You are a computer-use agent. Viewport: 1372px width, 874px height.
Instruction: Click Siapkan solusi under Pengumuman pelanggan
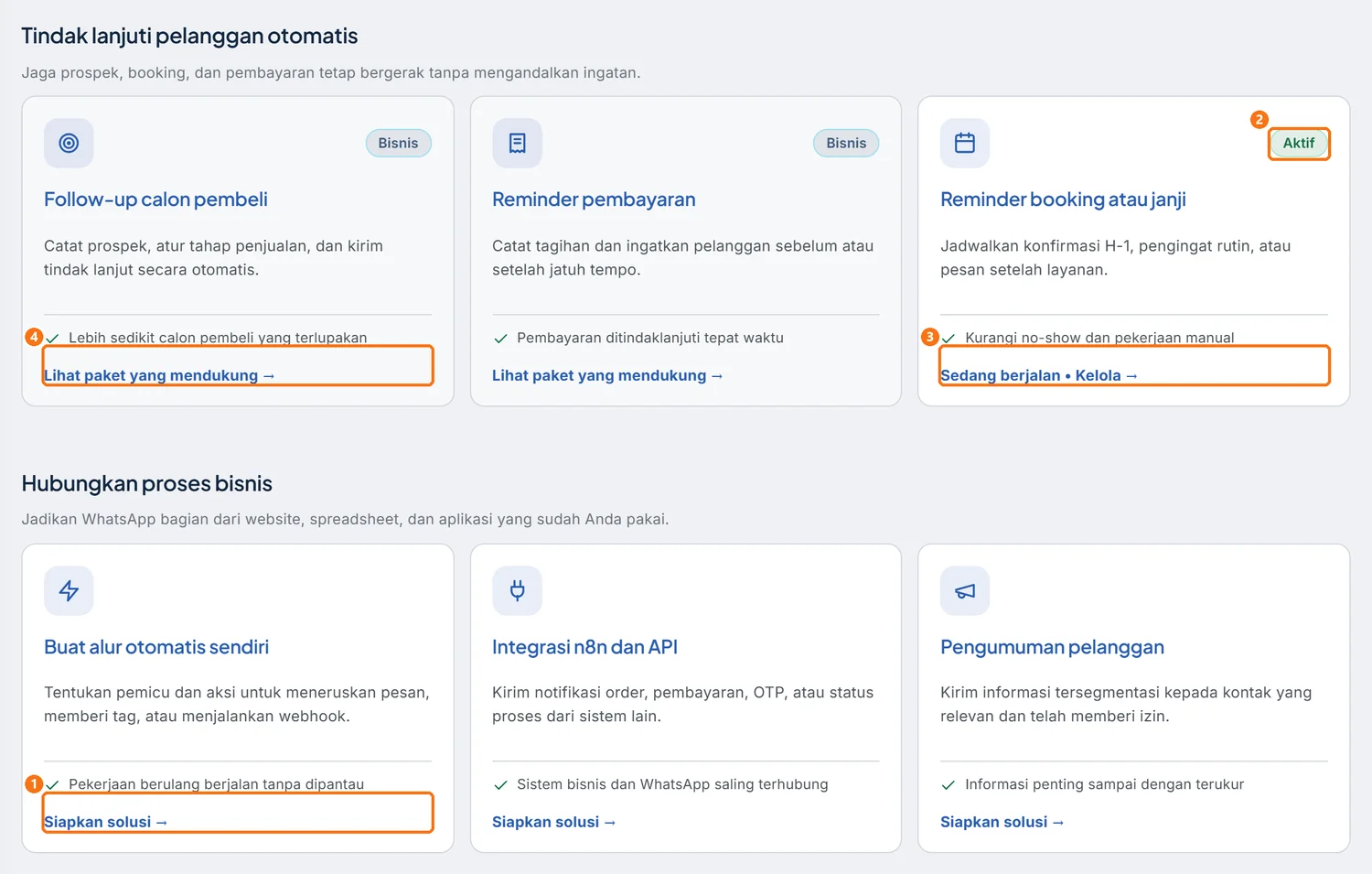[1002, 822]
